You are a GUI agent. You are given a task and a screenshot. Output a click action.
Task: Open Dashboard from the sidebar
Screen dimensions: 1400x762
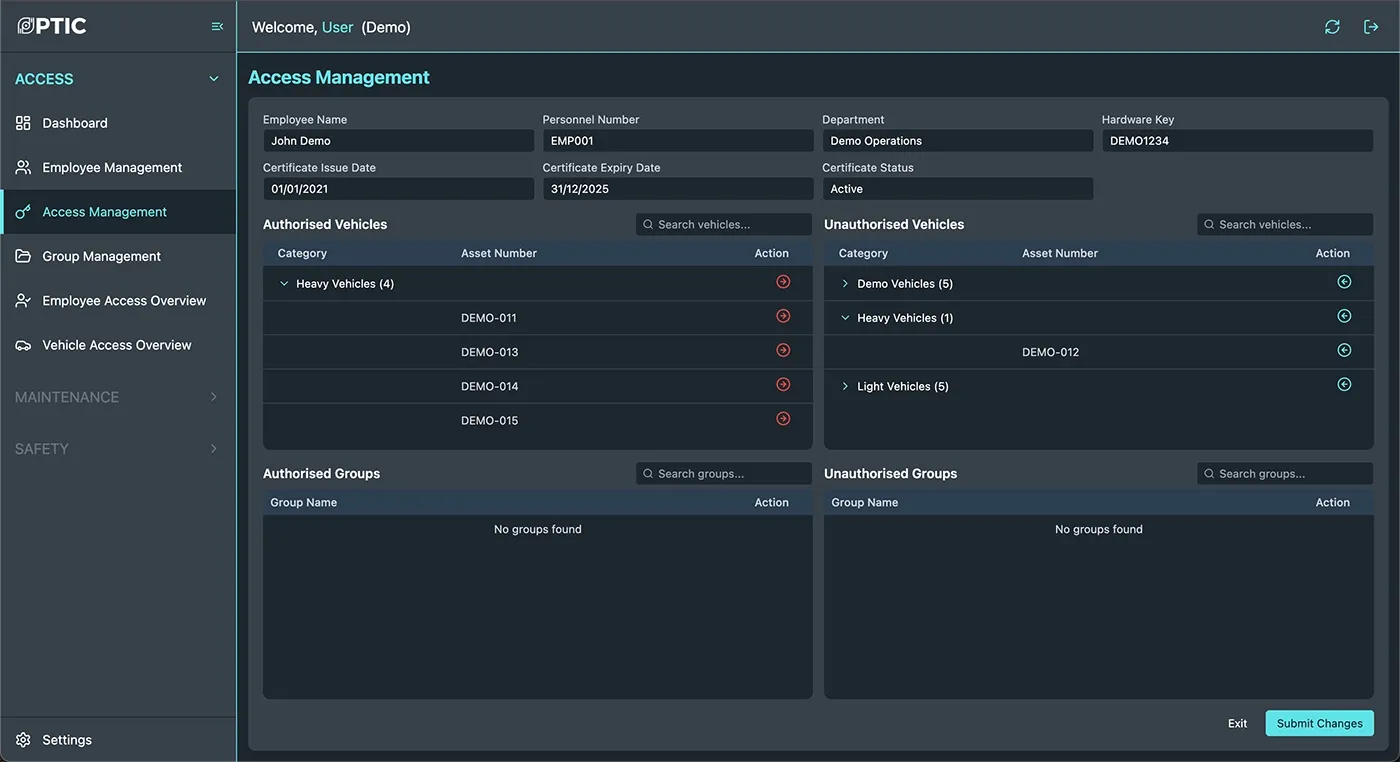[x=118, y=123]
